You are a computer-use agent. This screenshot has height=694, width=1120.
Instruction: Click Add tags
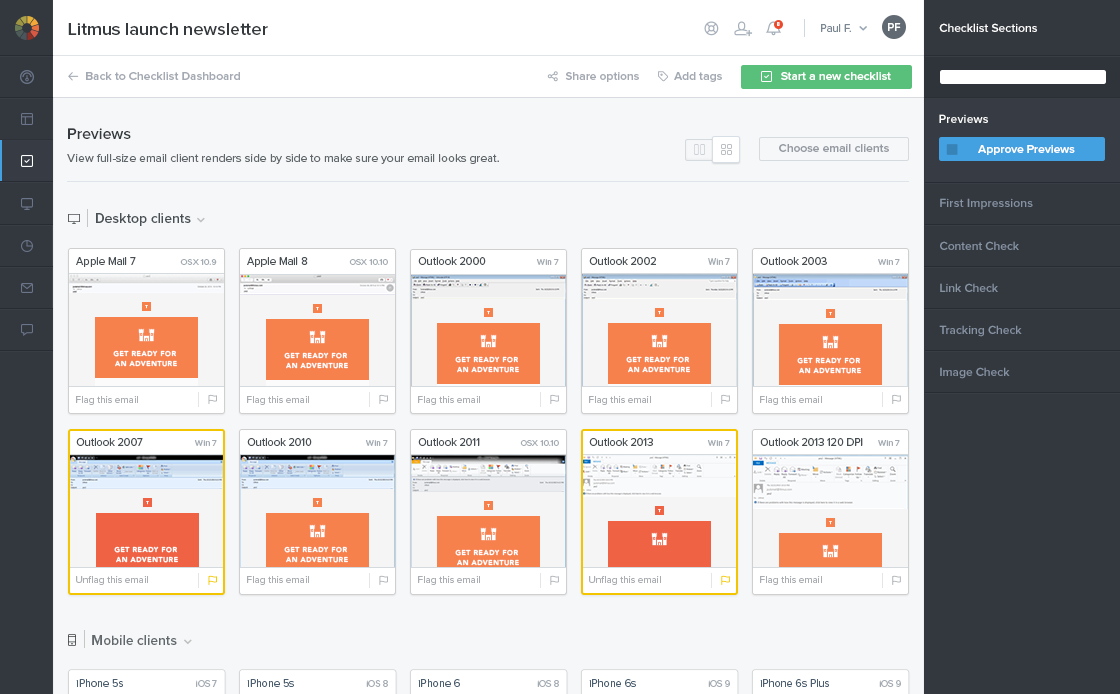[x=690, y=76]
